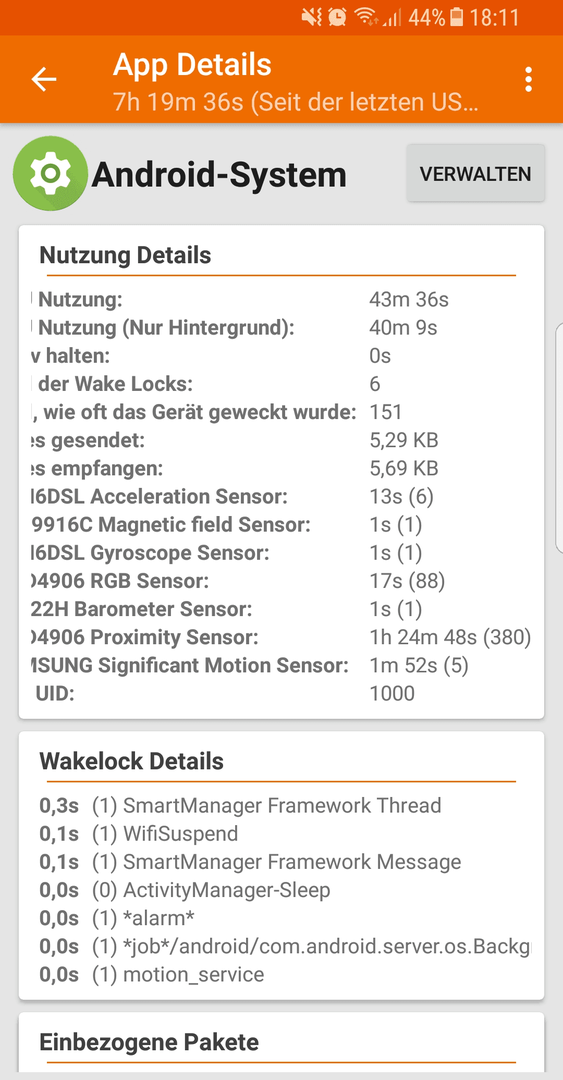Tap the RGB Sensor usage row
The height and width of the screenshot is (1080, 563).
[x=281, y=581]
